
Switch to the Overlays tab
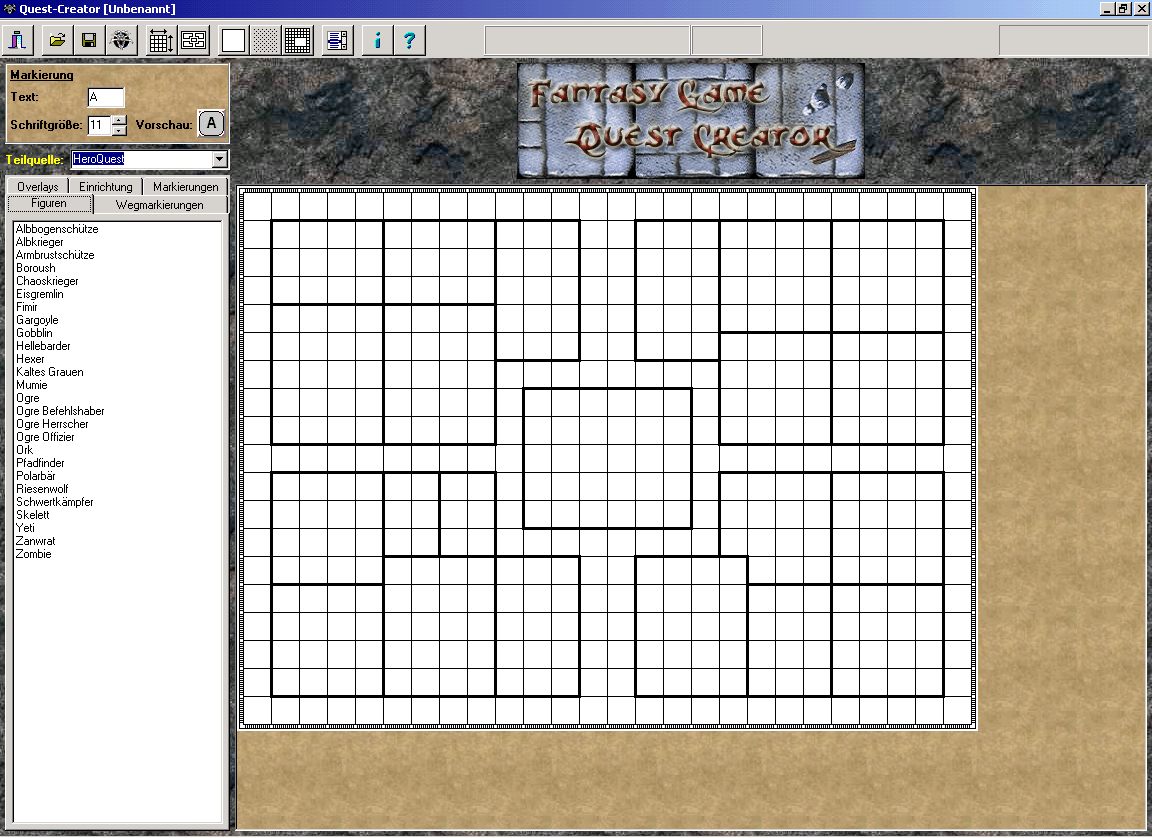[x=37, y=187]
